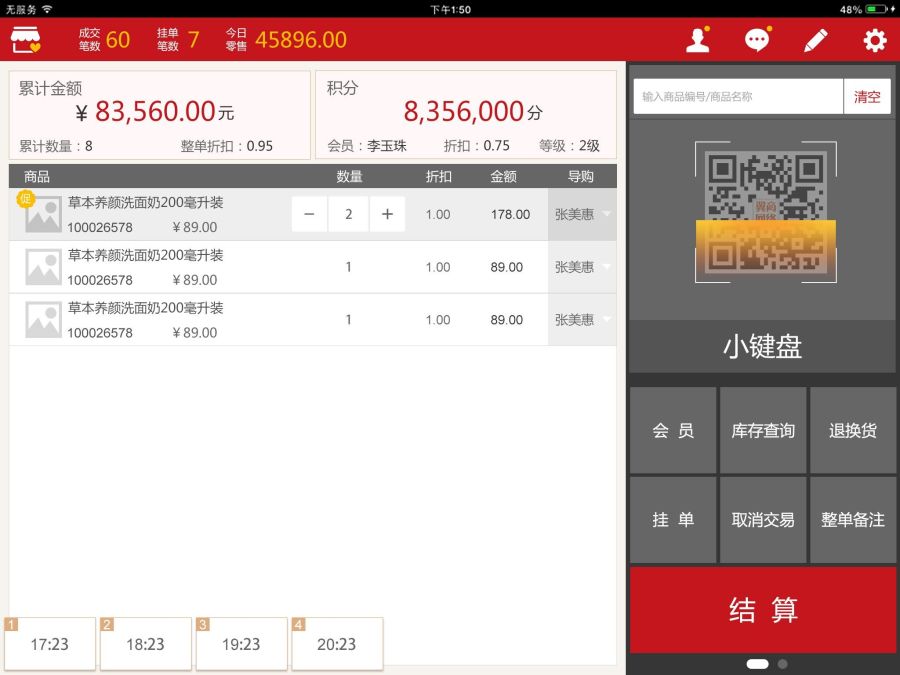Screen dimensions: 900x675
Task: Increase quantity with the plus stepper
Action: click(x=387, y=214)
